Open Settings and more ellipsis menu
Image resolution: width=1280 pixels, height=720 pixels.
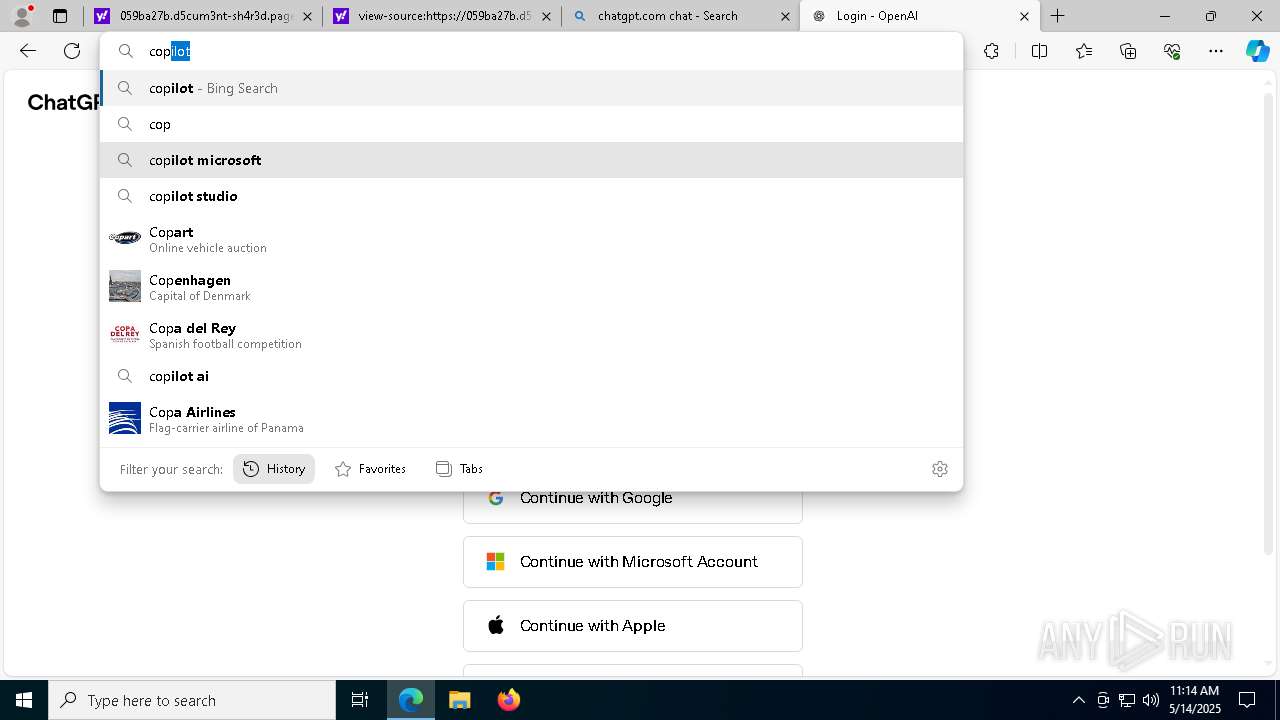tap(1216, 51)
